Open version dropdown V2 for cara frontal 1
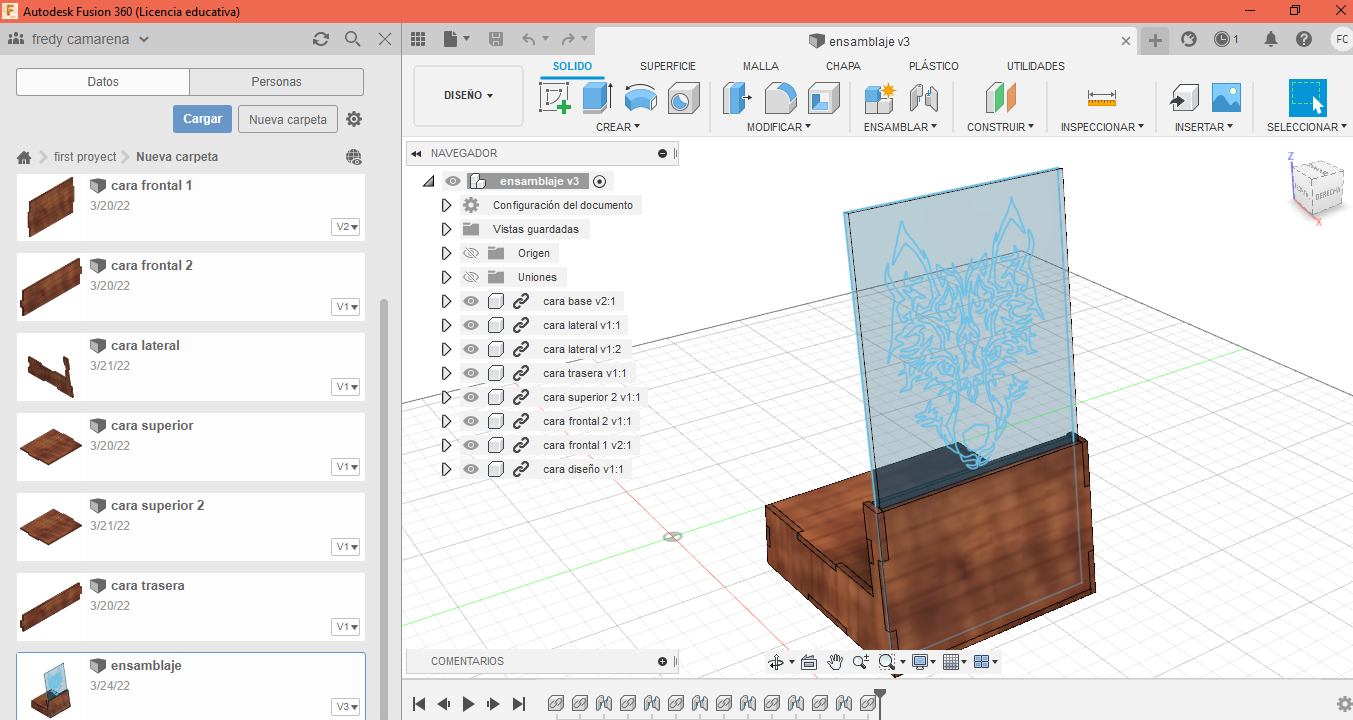 (347, 227)
